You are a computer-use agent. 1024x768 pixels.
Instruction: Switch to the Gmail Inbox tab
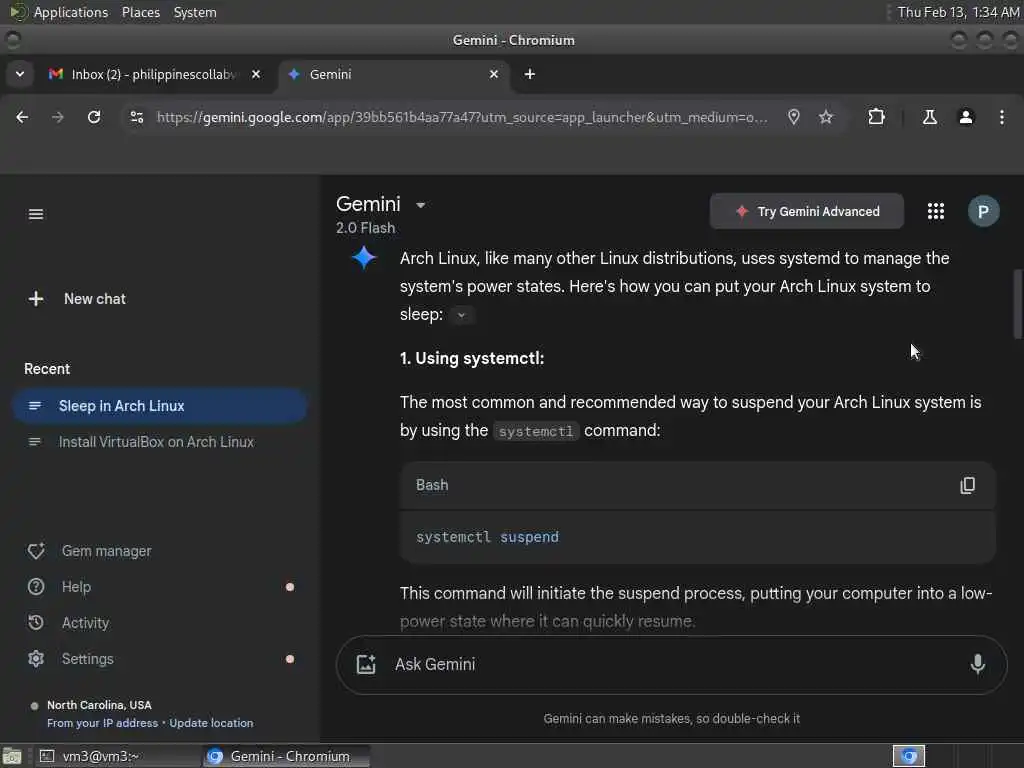[x=155, y=74]
